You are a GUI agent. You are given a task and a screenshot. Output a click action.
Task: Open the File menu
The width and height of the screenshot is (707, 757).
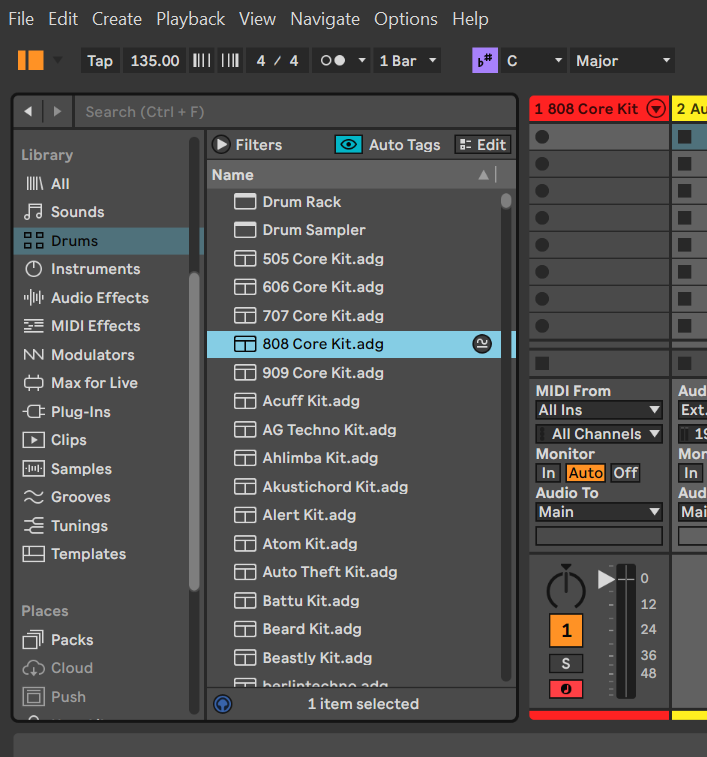click(21, 19)
